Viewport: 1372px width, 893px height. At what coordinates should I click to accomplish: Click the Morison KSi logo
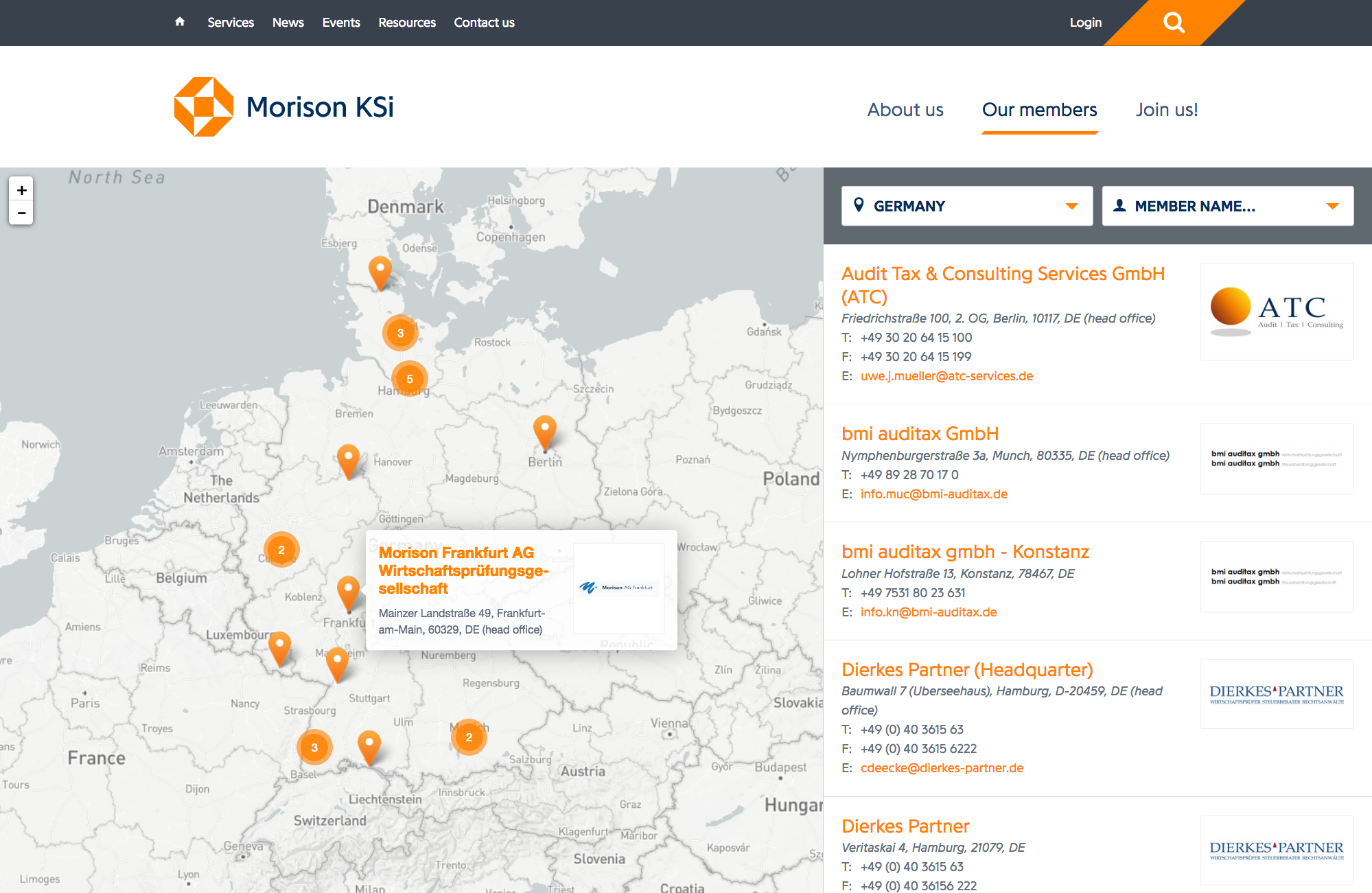point(284,107)
